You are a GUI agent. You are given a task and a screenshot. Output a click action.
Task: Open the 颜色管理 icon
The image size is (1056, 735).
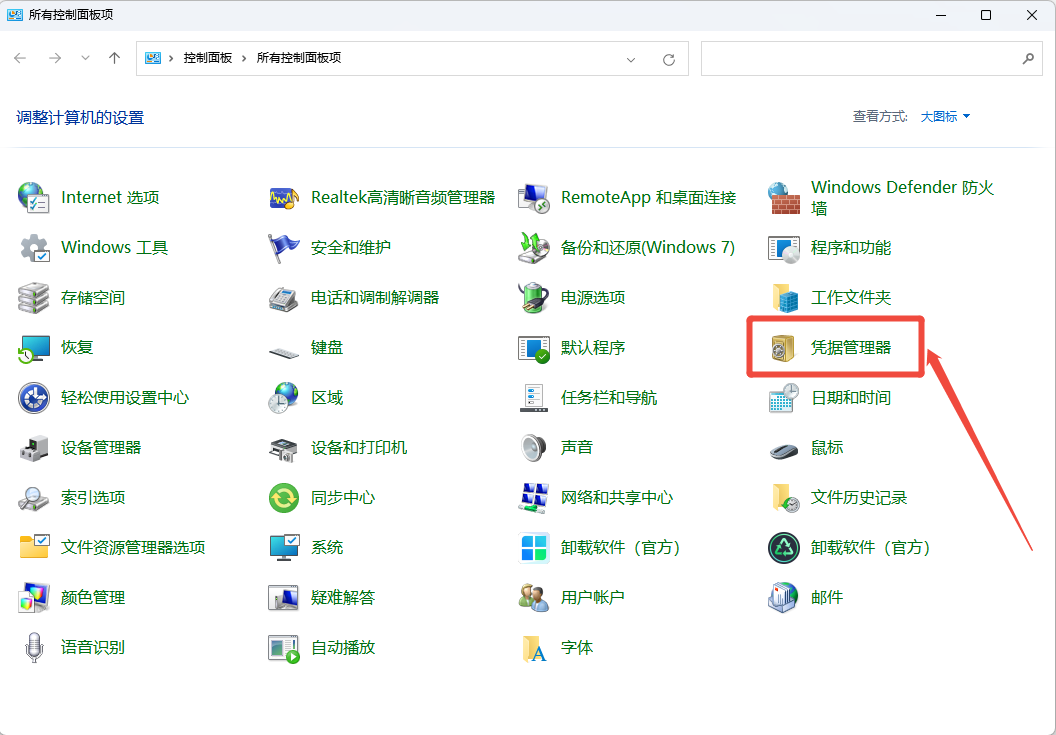pyautogui.click(x=34, y=598)
